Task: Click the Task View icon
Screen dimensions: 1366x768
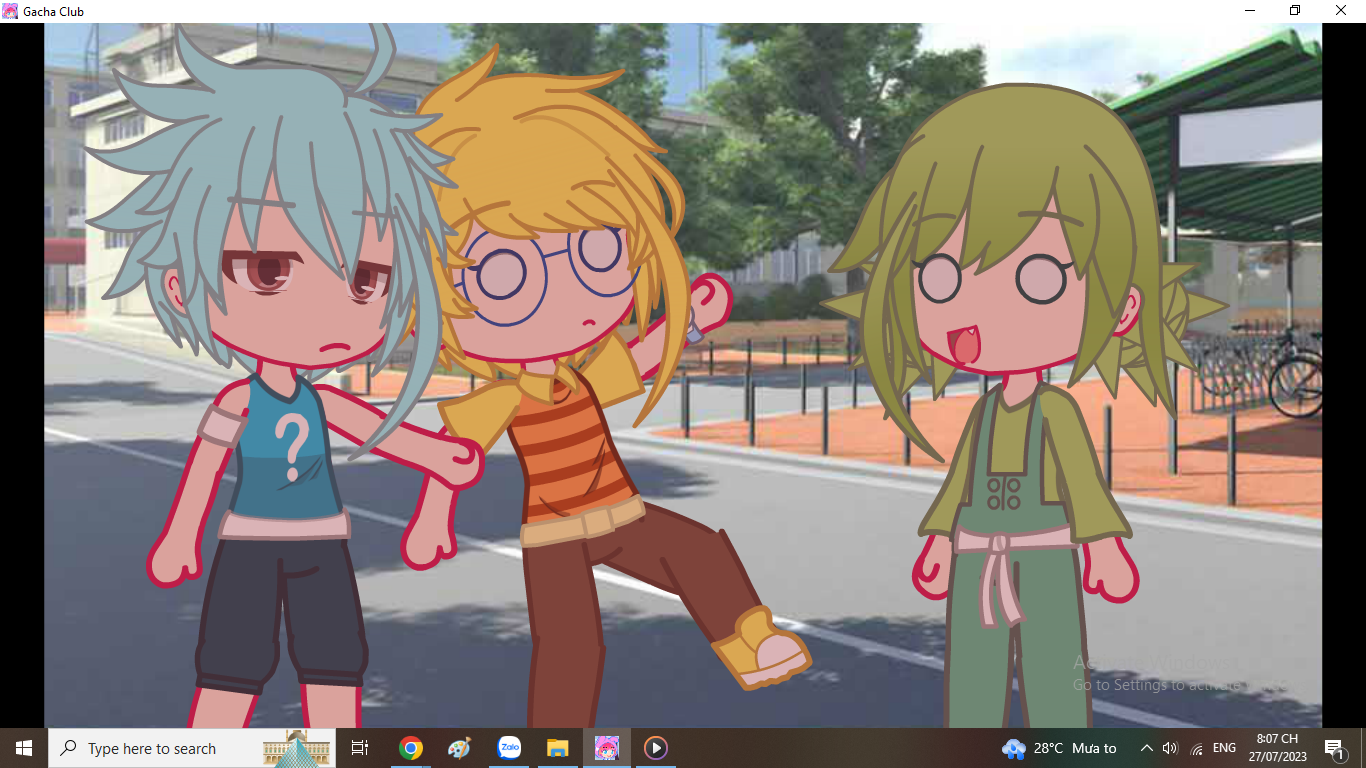Action: (x=360, y=748)
